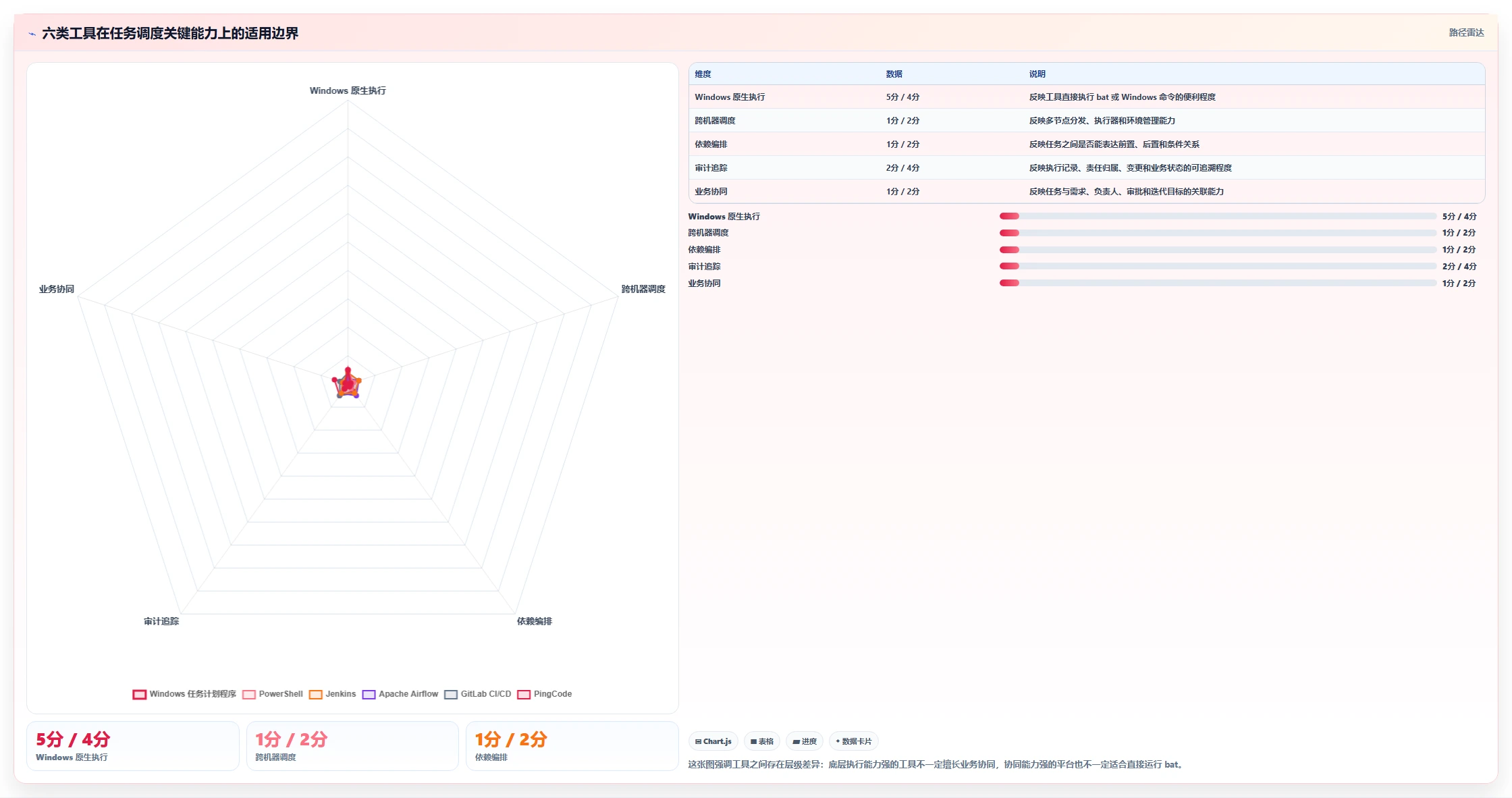The width and height of the screenshot is (1512, 798).
Task: Click the 1分 / 2分 依赖编排 data card
Action: tap(572, 746)
